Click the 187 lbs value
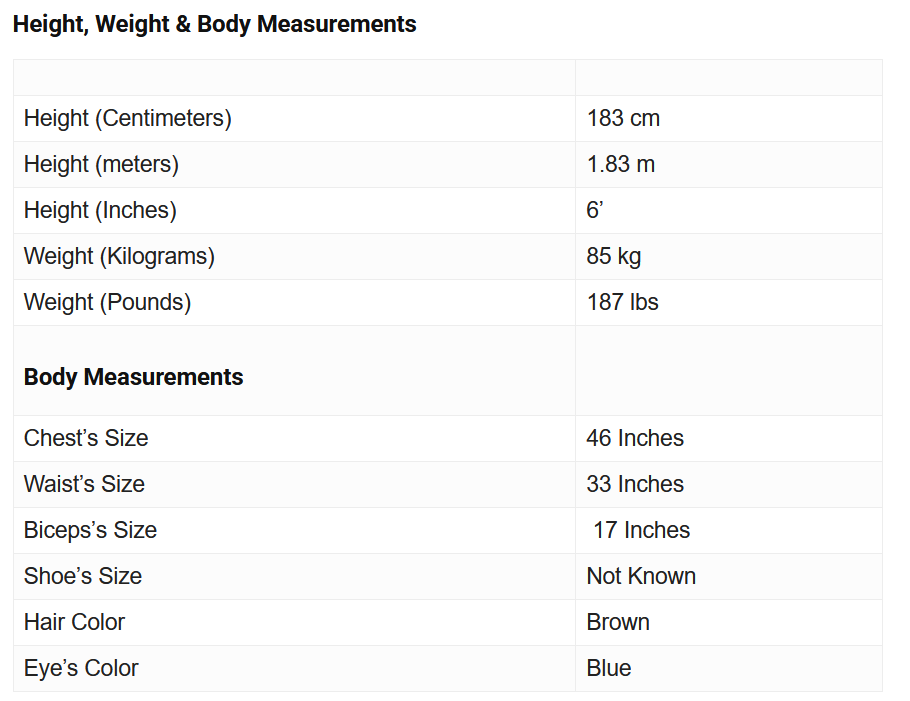 (x=623, y=302)
